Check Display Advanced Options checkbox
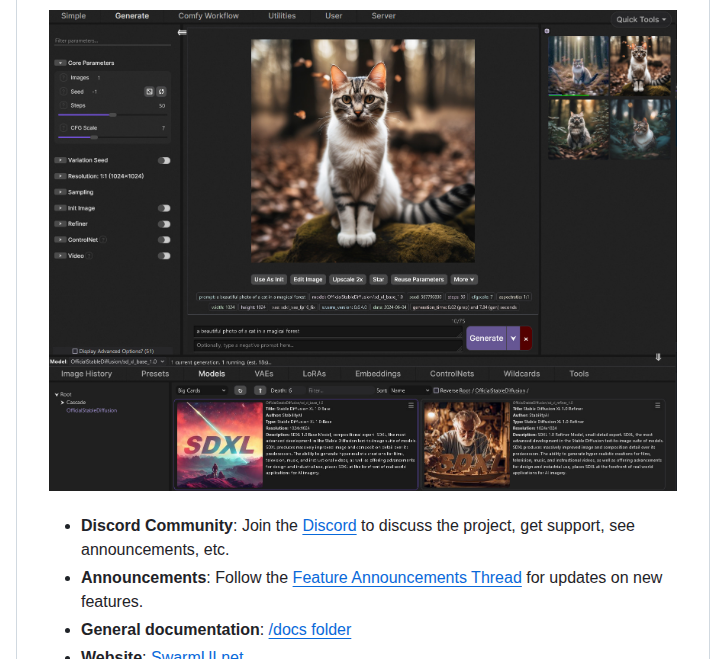The height and width of the screenshot is (659, 710). 75,351
